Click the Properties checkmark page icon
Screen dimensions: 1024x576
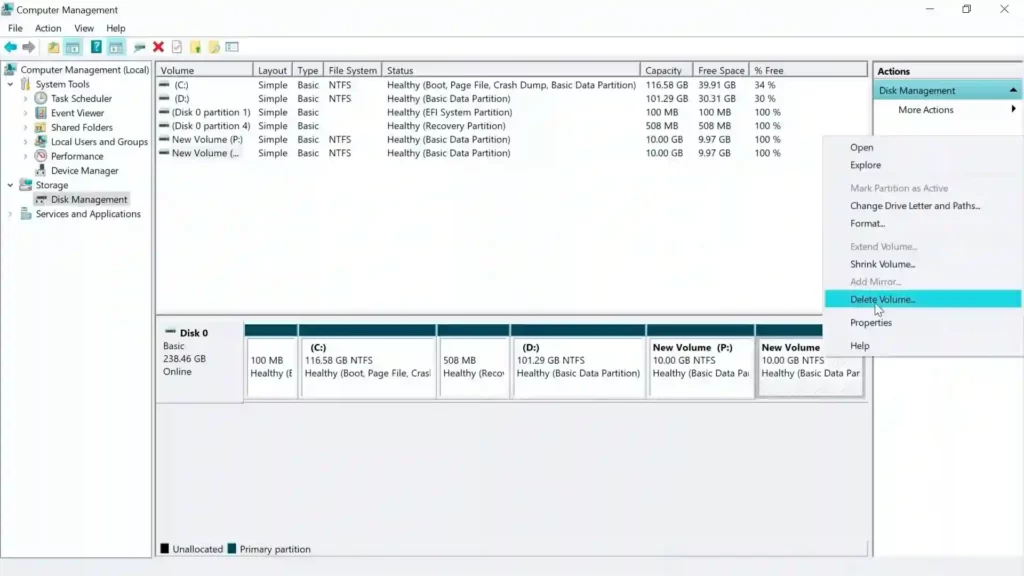[177, 47]
